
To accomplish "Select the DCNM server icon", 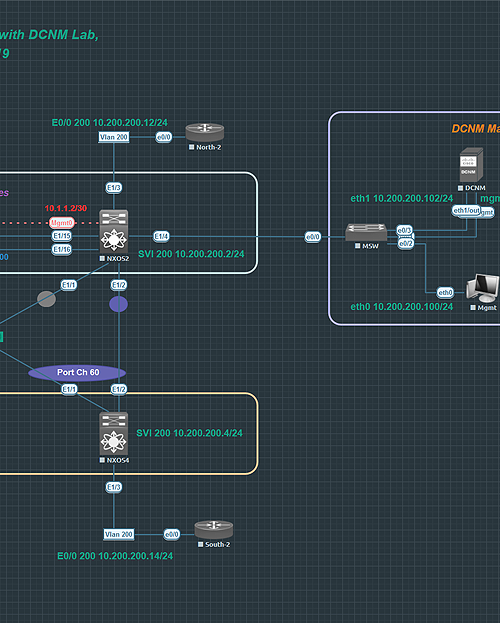I will point(471,165).
